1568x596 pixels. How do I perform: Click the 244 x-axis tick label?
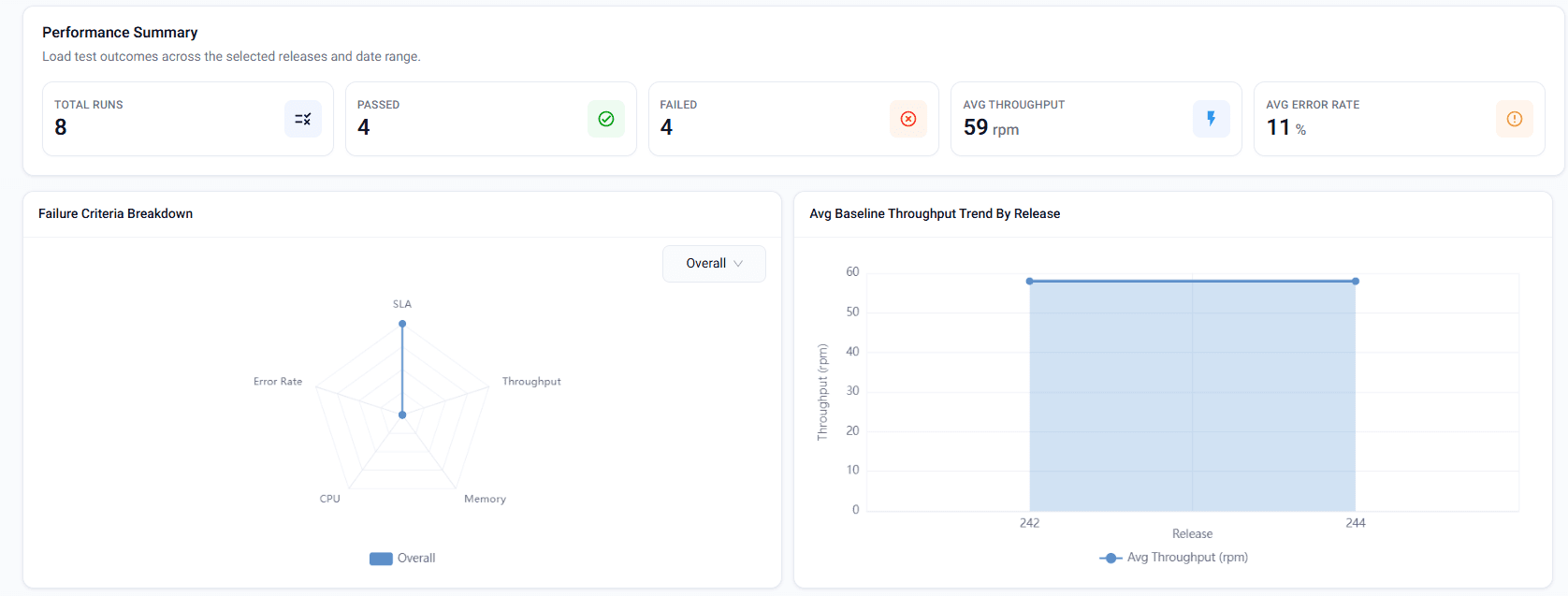[x=1356, y=523]
